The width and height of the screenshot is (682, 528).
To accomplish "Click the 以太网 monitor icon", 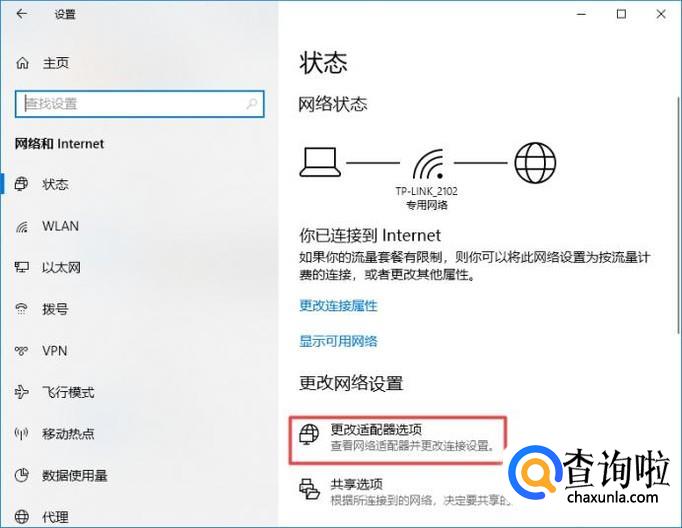I will (x=22, y=267).
